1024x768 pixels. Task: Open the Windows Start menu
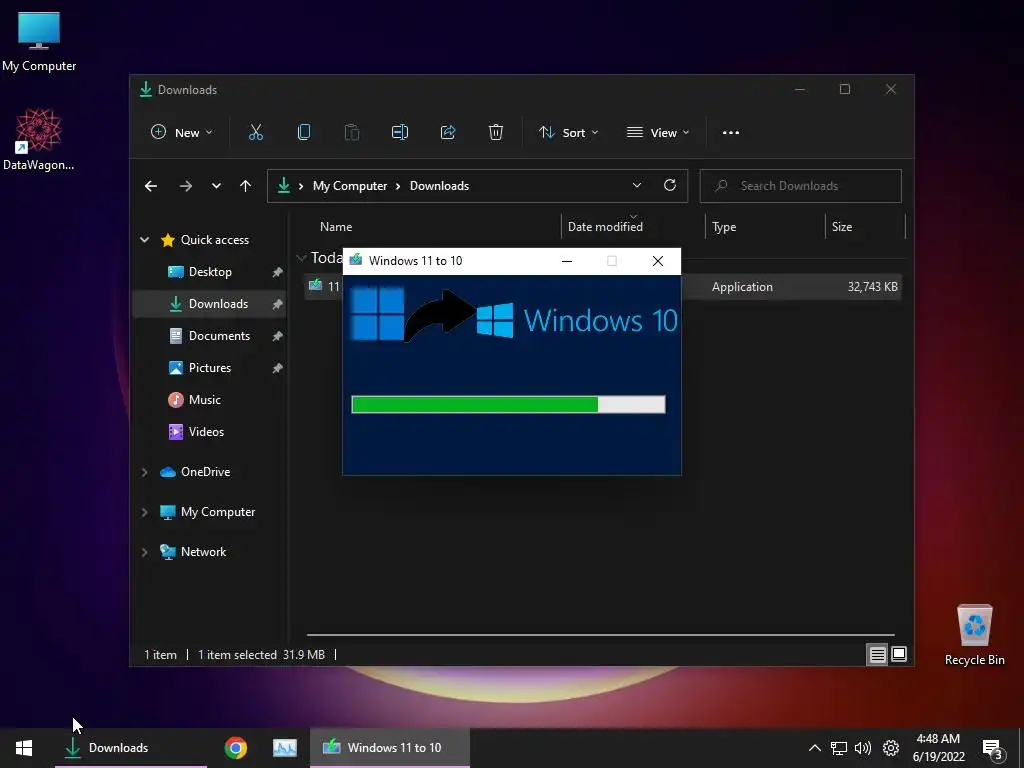coord(24,748)
